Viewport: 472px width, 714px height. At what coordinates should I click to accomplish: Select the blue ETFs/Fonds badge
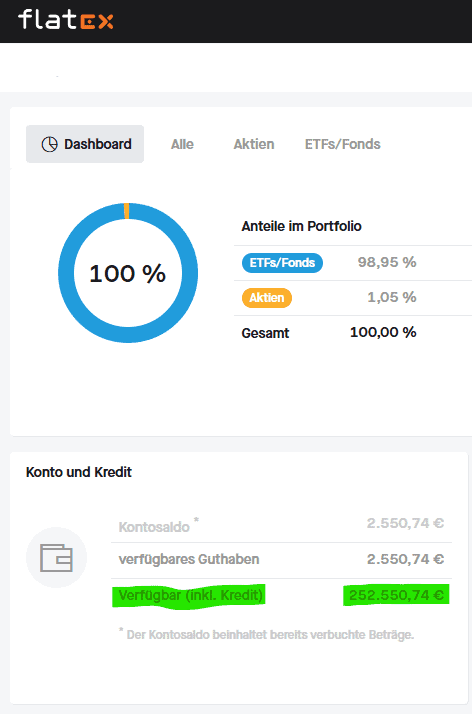point(282,263)
